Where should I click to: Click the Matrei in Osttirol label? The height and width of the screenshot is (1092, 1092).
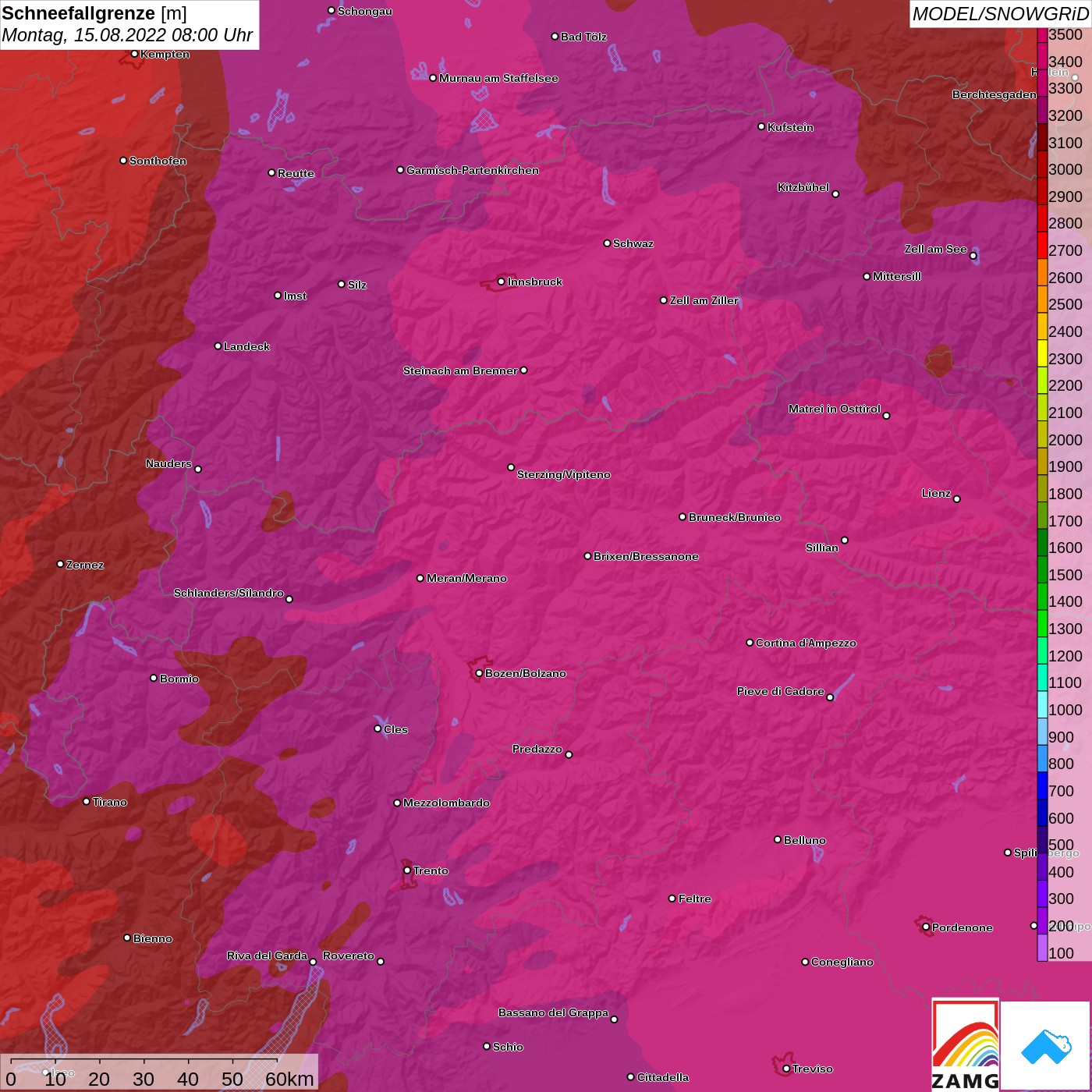pos(835,409)
